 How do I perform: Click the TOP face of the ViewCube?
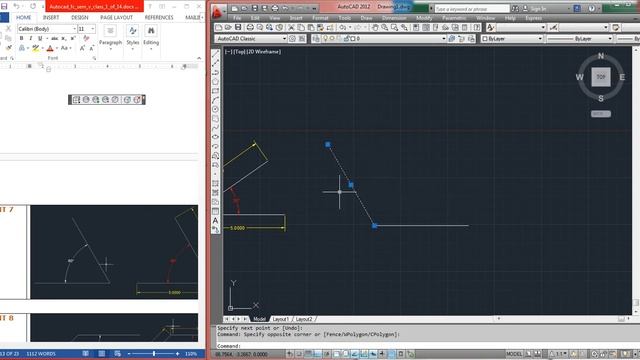601,77
